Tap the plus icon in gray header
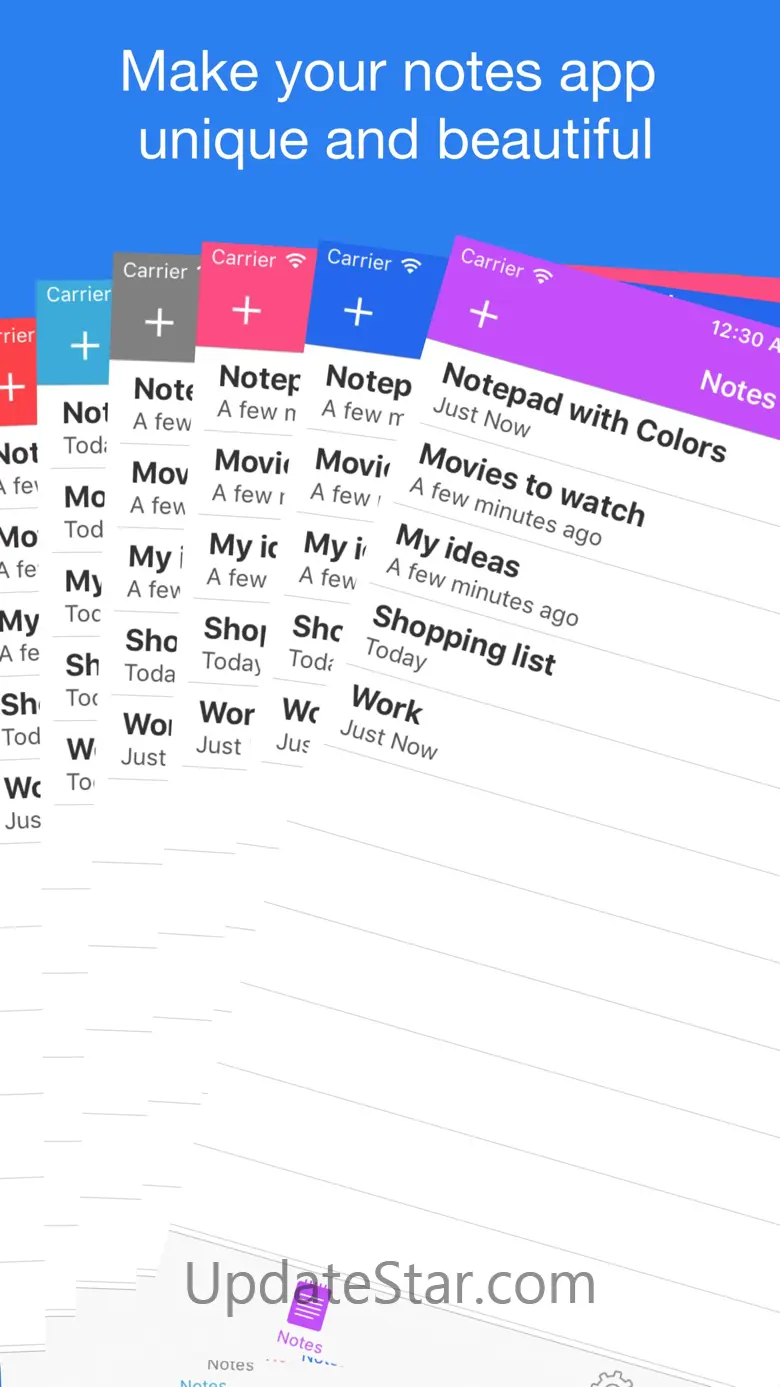This screenshot has height=1387, width=780. pos(159,322)
